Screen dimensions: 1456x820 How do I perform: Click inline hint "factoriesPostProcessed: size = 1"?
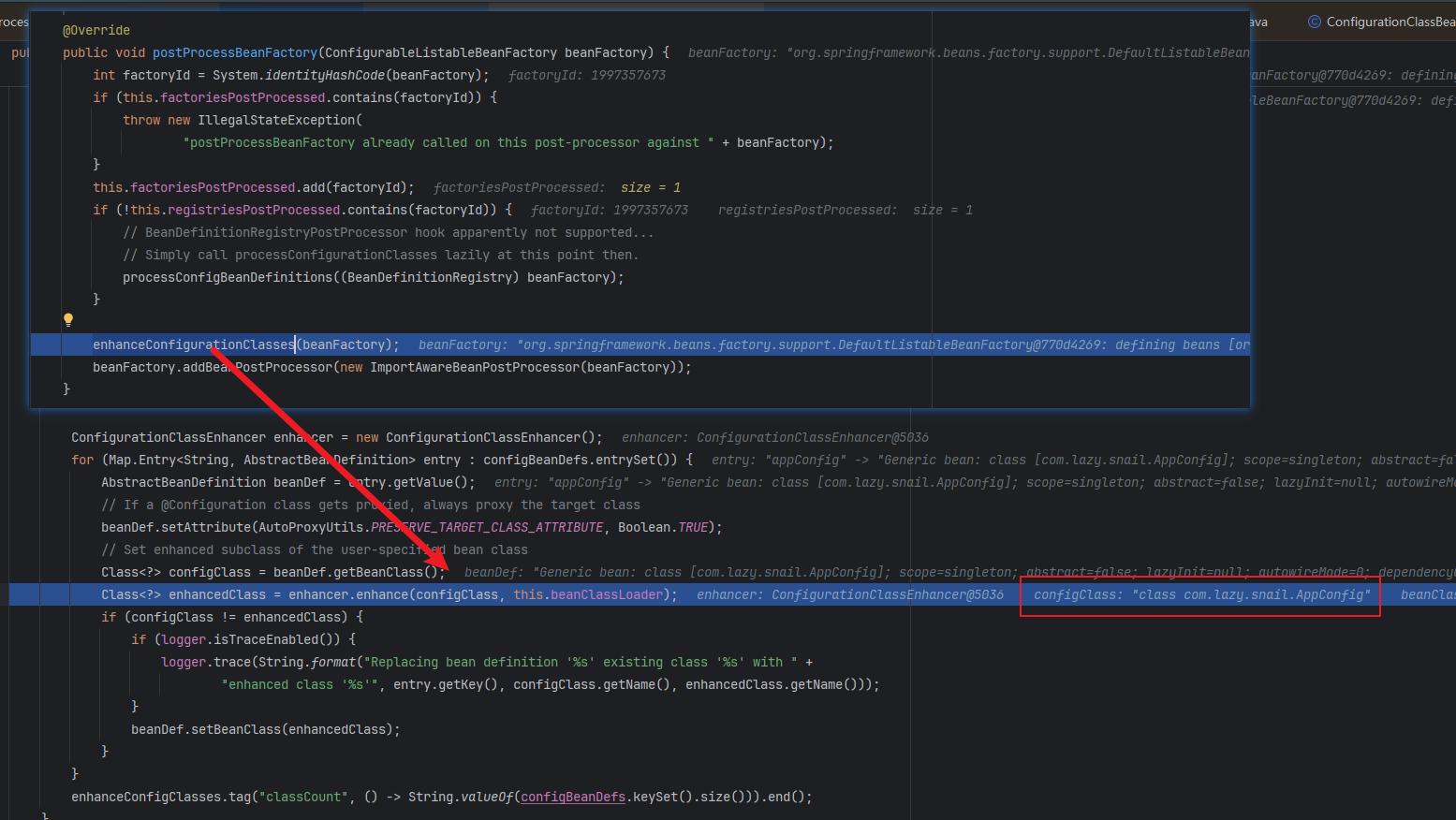click(x=557, y=187)
